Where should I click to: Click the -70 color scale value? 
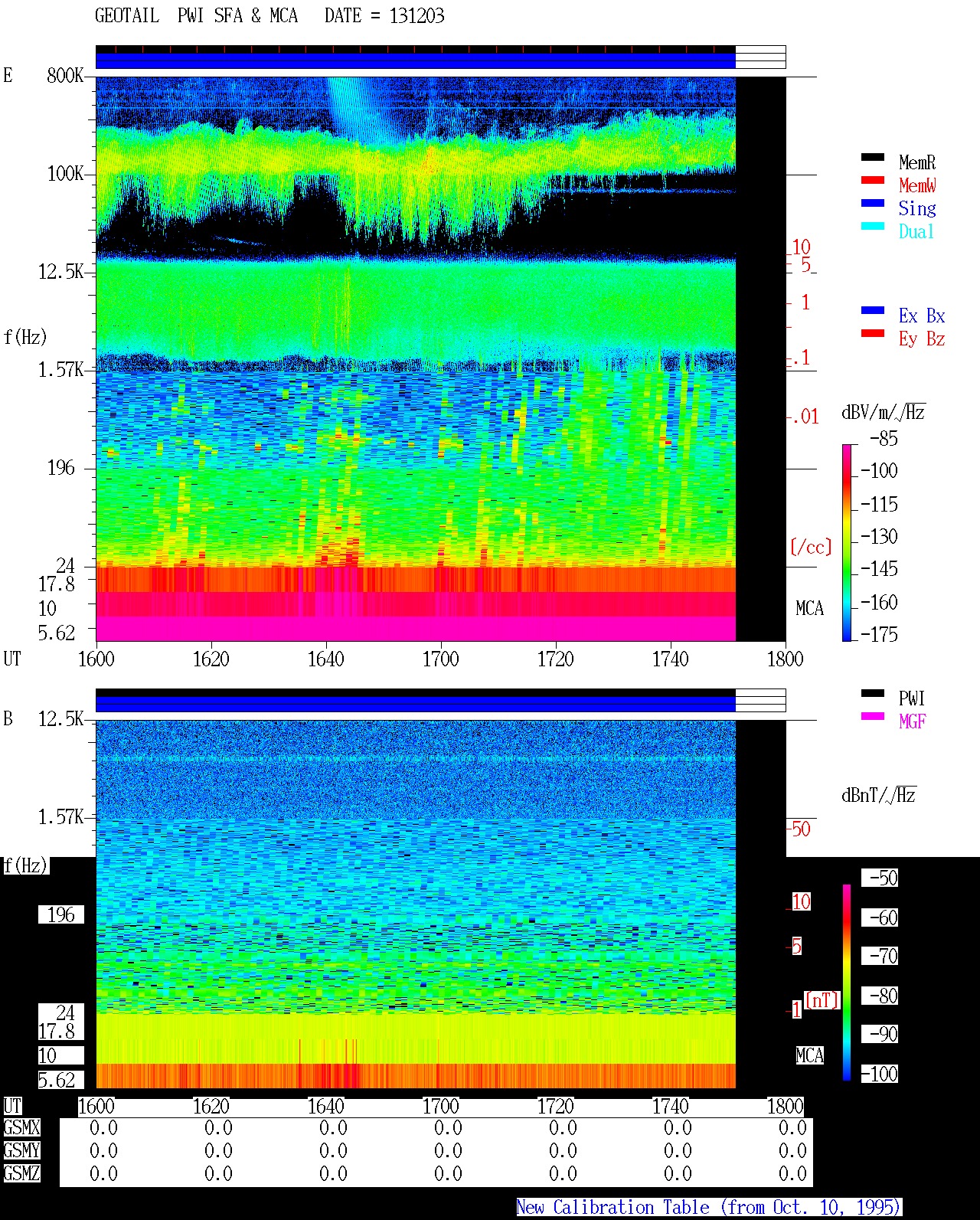coord(880,956)
